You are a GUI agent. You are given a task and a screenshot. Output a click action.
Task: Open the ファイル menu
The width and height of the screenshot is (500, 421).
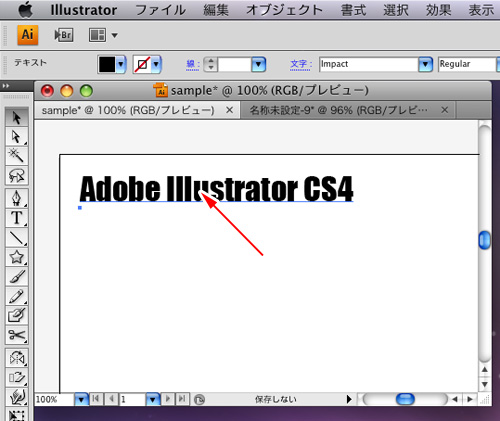tap(160, 10)
